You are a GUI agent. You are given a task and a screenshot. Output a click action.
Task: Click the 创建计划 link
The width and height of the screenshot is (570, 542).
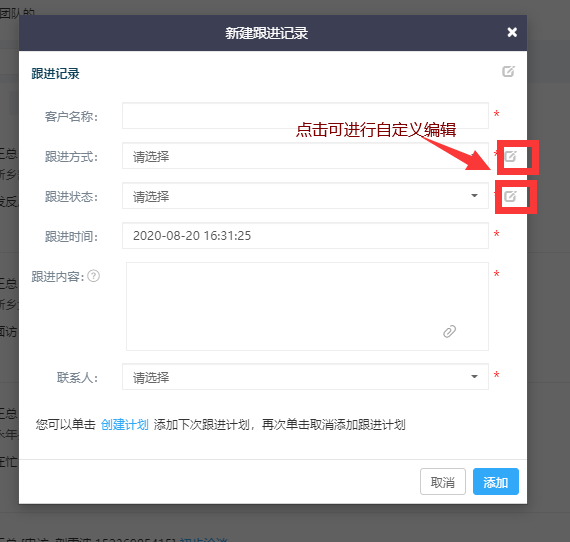pos(125,424)
